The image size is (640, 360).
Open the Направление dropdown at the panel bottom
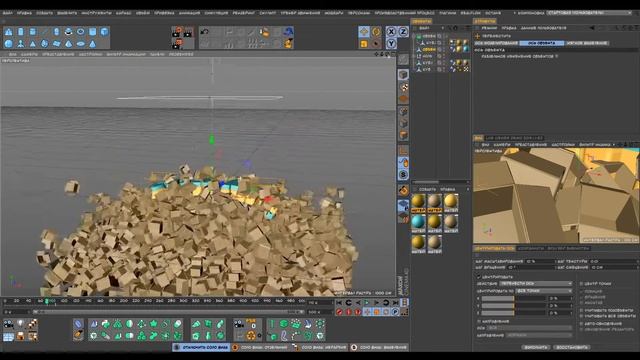click(x=539, y=335)
